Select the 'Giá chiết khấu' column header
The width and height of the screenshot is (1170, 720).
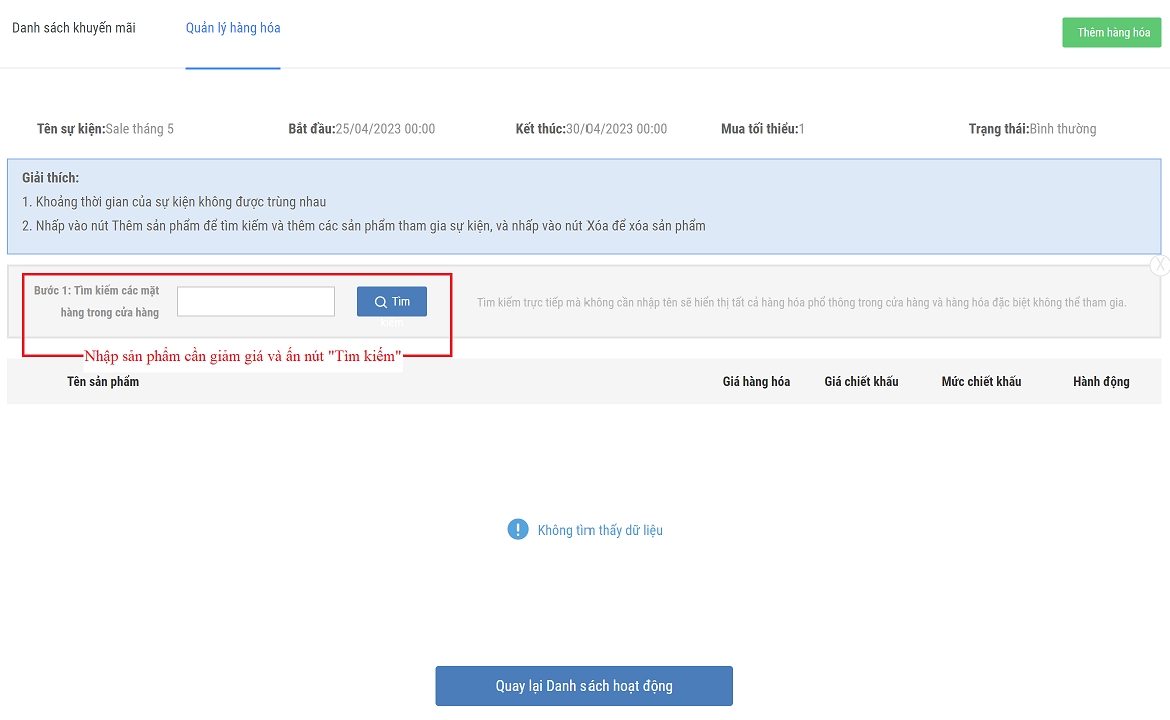[x=861, y=382]
